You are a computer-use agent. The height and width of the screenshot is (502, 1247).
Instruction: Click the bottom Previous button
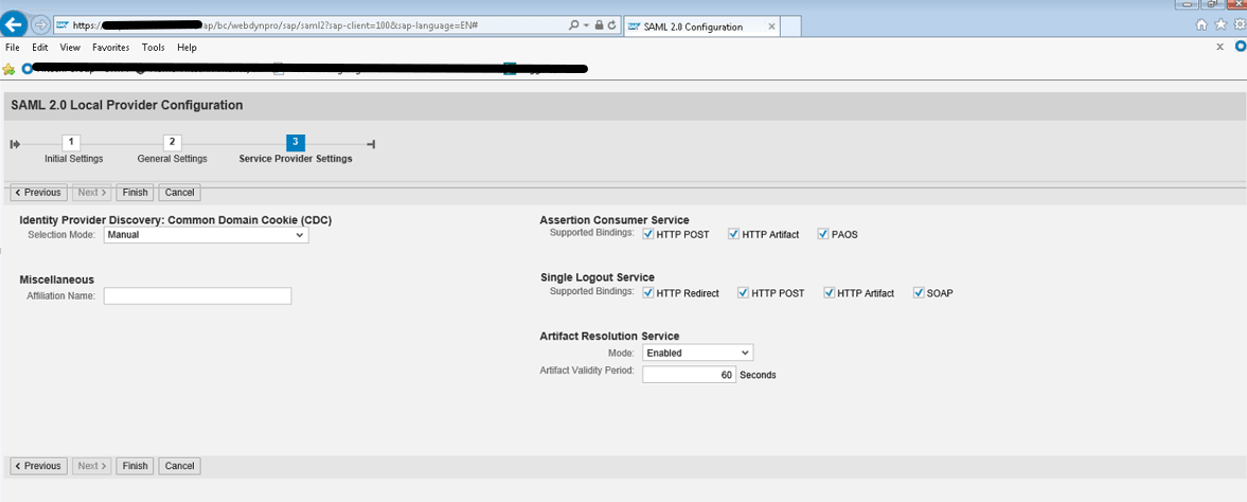[x=38, y=466]
